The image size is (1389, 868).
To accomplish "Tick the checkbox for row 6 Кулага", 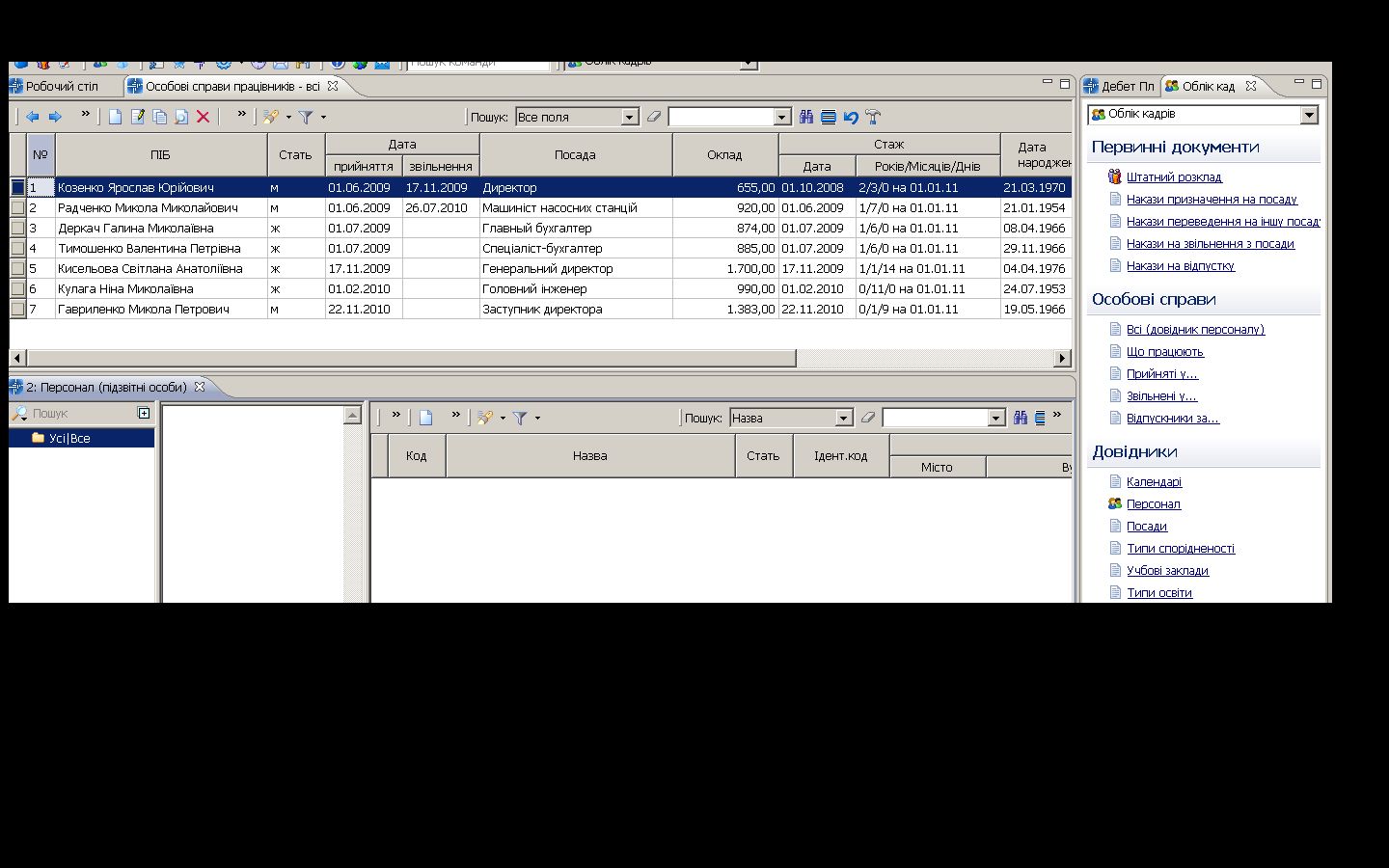I will click(x=17, y=288).
